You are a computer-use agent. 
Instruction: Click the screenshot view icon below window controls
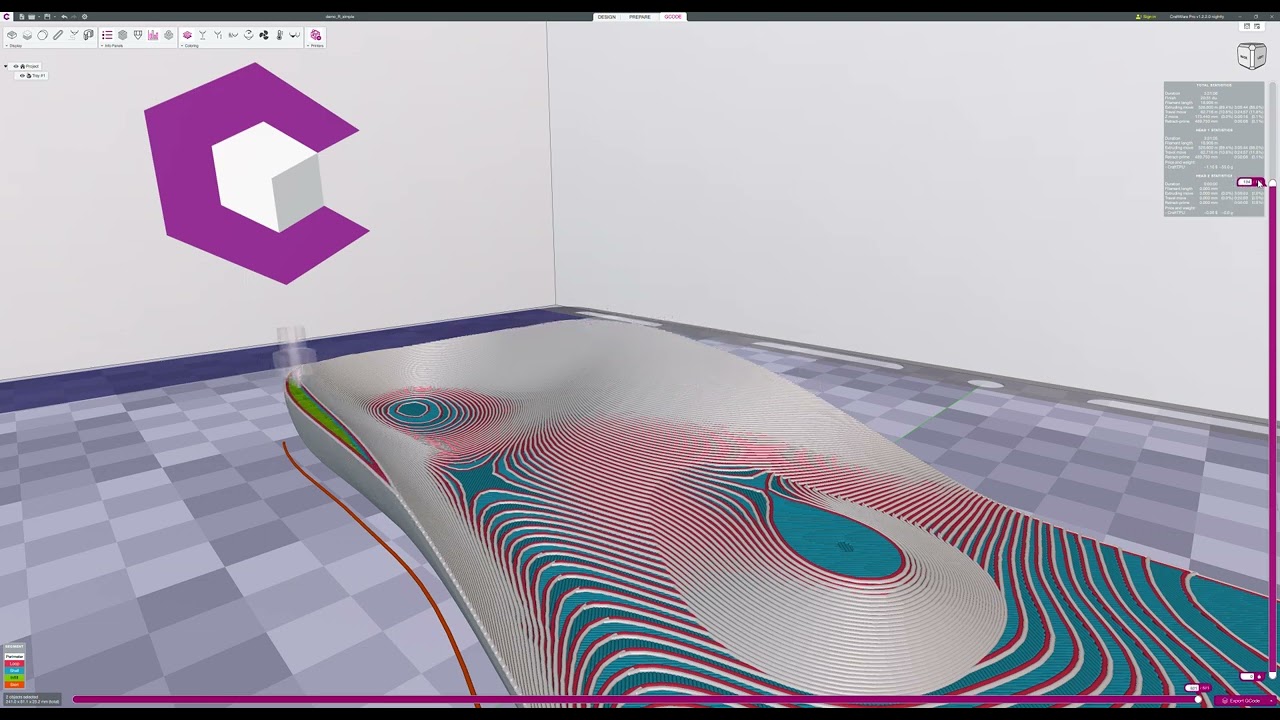[1247, 26]
